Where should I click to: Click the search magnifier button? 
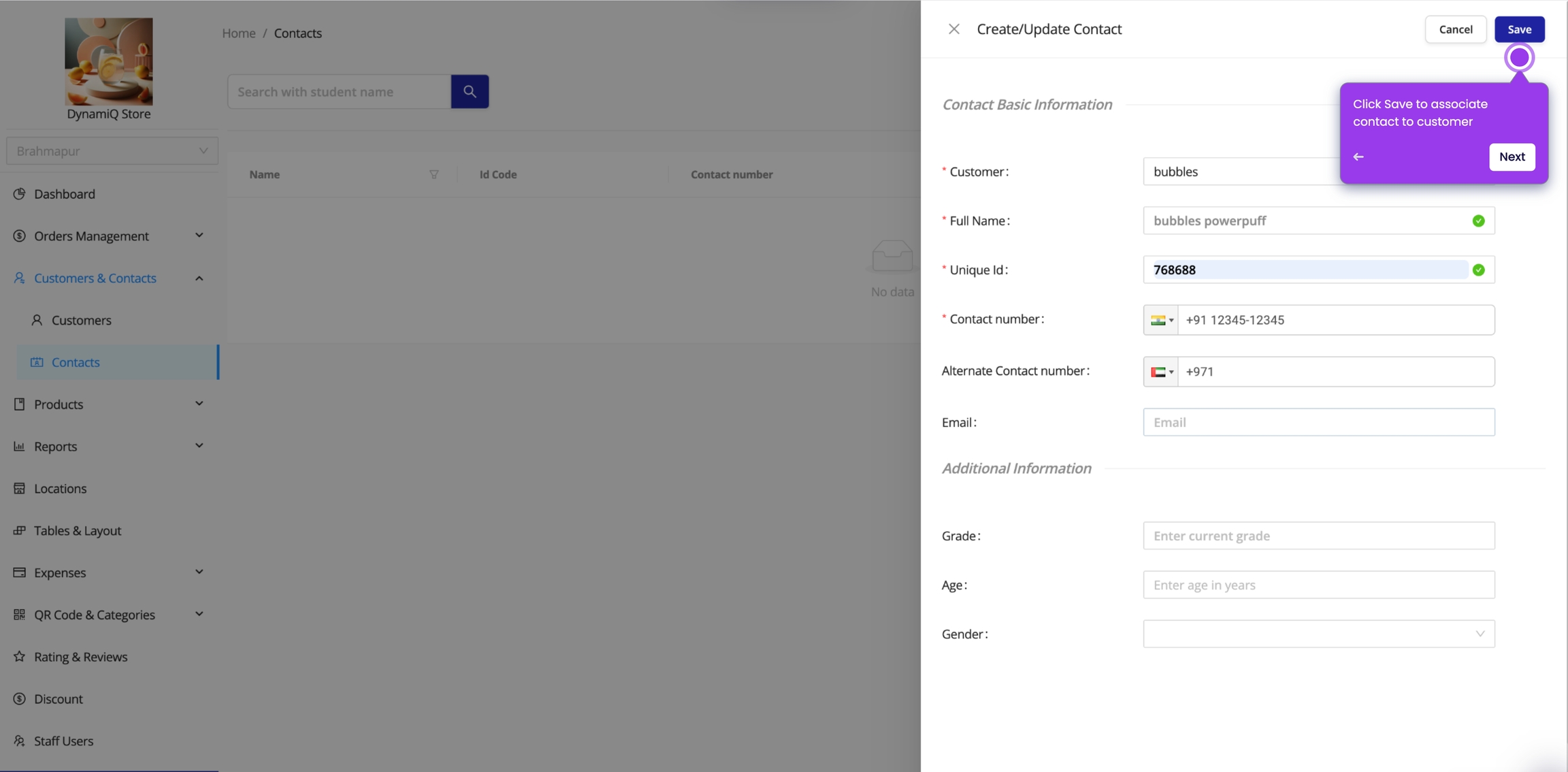(470, 91)
